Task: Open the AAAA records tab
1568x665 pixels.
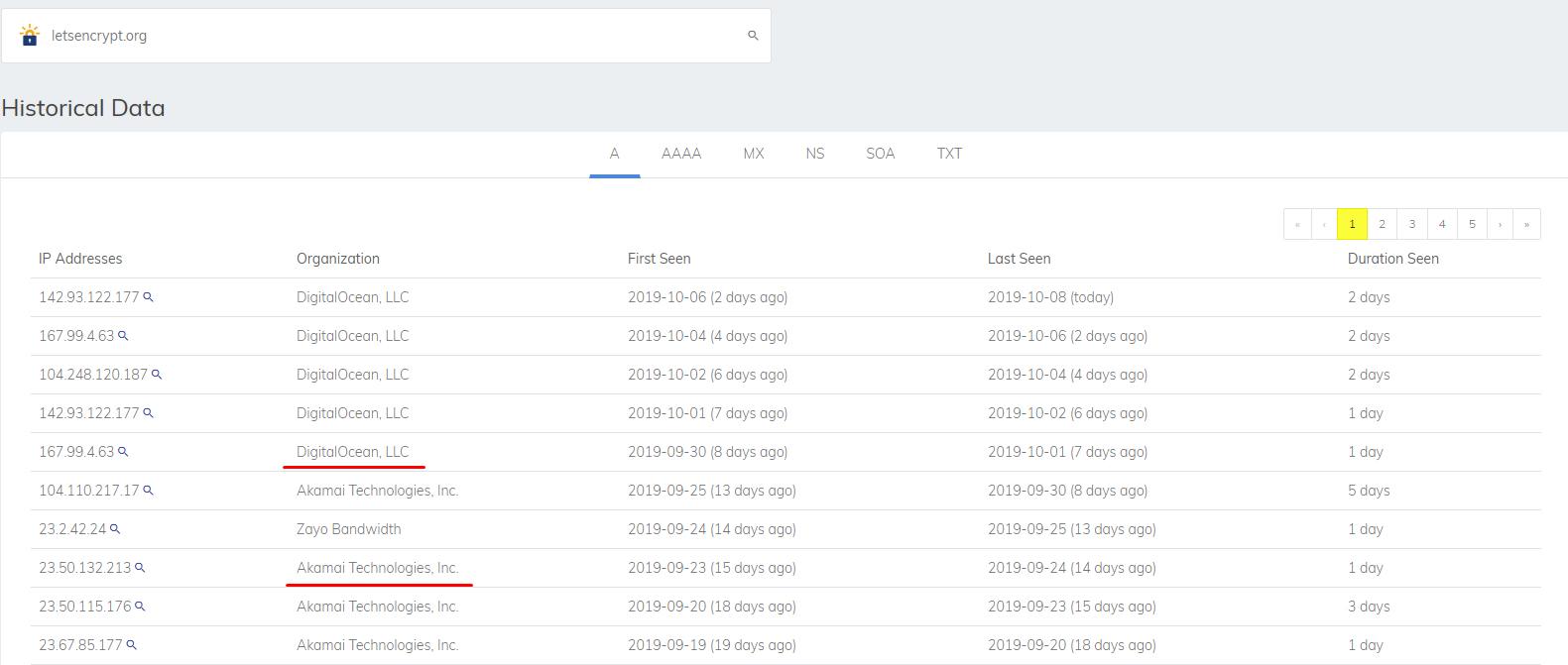Action: click(x=681, y=154)
